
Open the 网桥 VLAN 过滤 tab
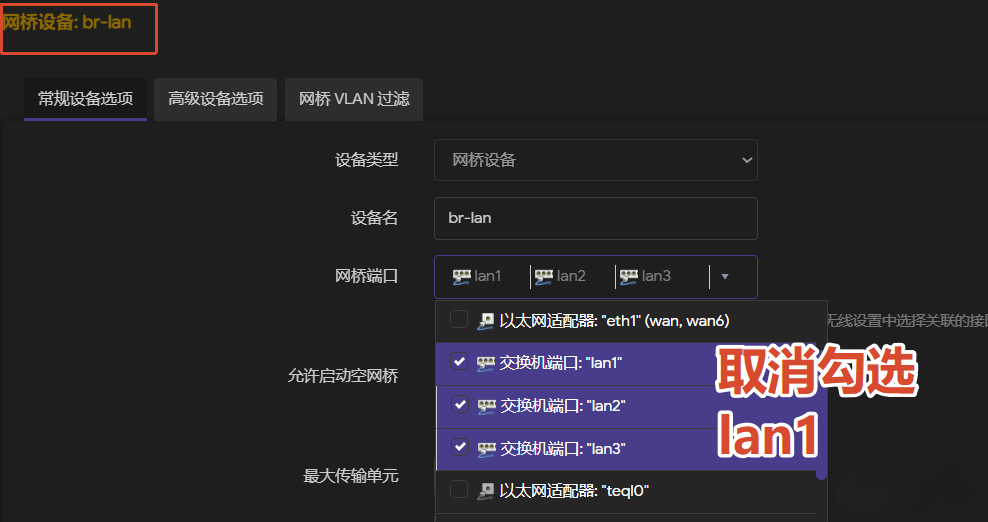click(x=353, y=99)
